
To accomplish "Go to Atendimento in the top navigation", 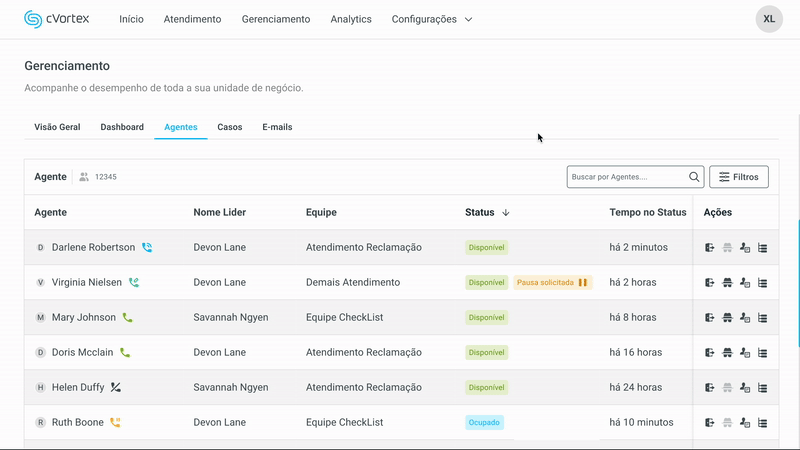I will pyautogui.click(x=192, y=19).
